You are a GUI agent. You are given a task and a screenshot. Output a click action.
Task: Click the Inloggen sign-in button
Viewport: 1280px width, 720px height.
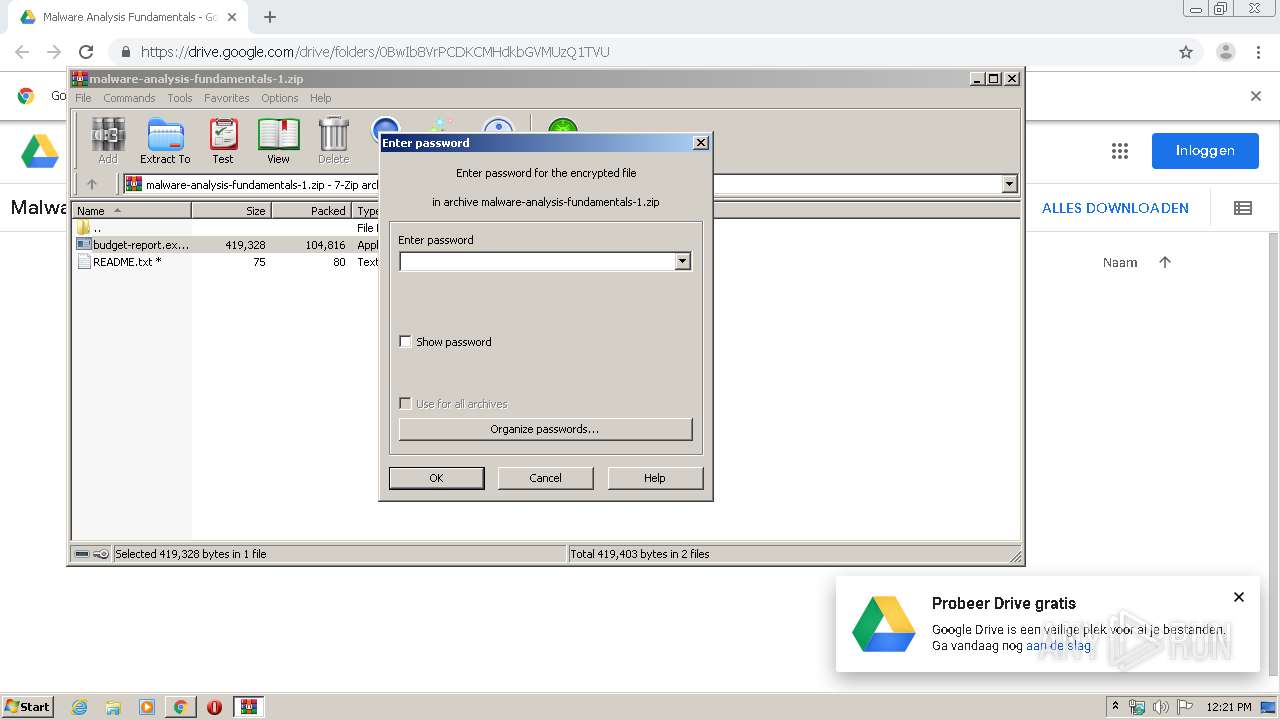[x=1205, y=151]
